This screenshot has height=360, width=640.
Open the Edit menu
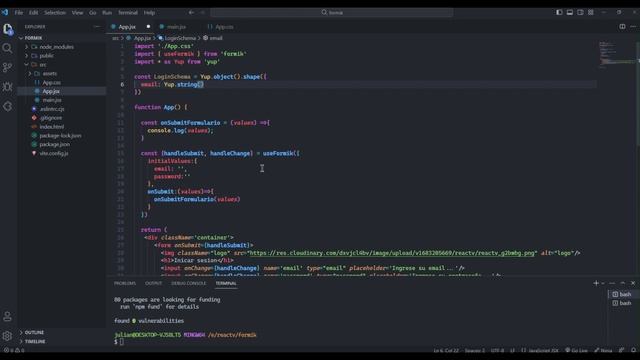[33, 12]
